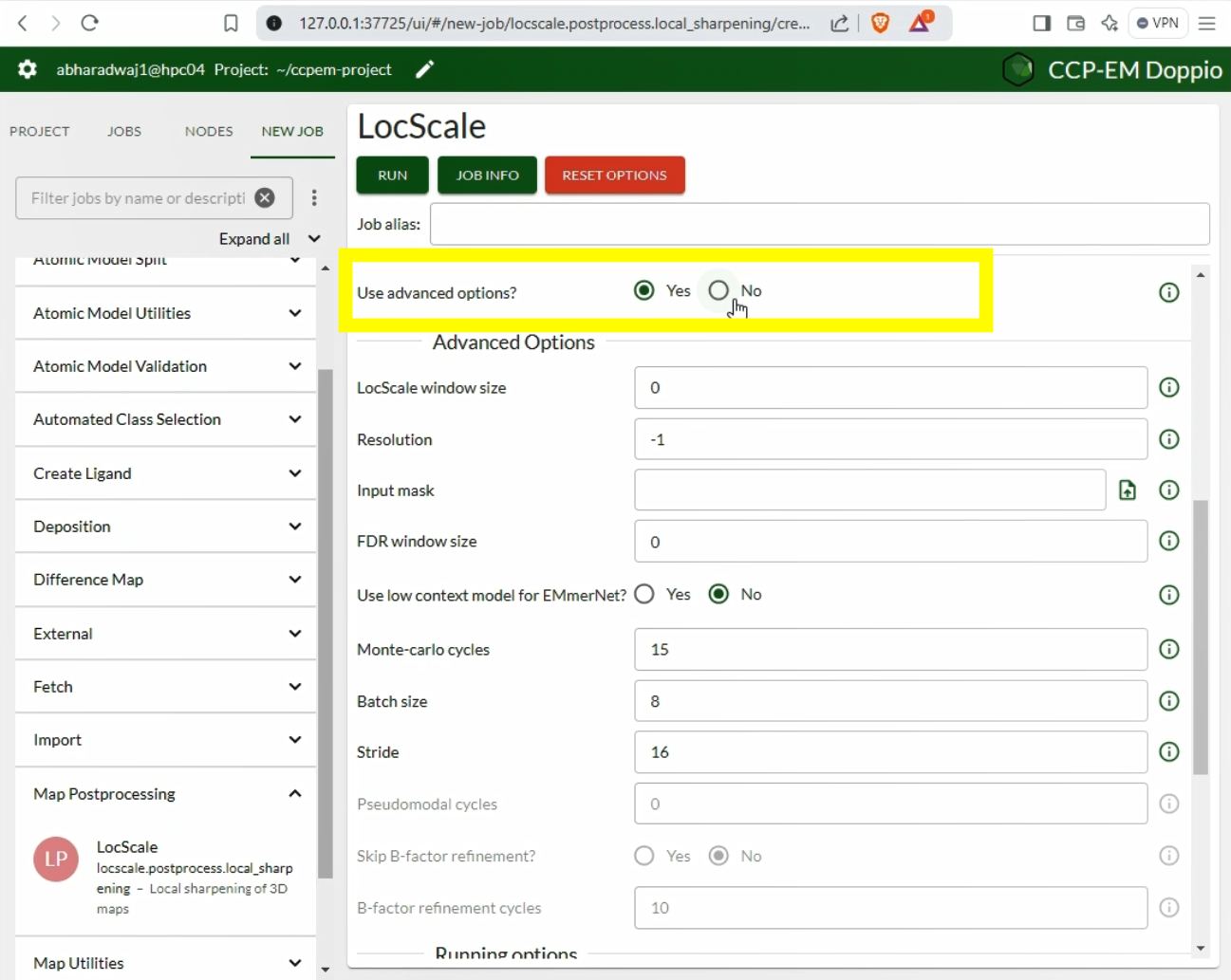Click the browser address bar URL
The image size is (1231, 980).
554,23
